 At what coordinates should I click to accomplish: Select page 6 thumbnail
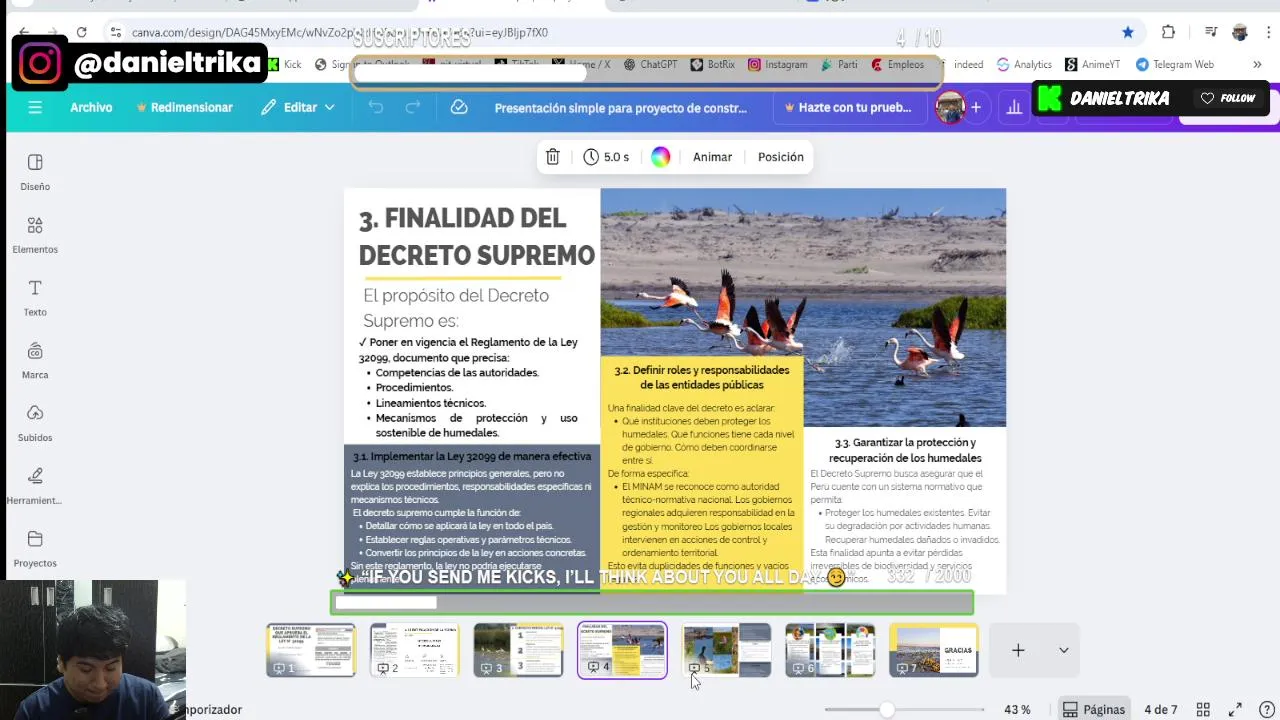coord(830,650)
